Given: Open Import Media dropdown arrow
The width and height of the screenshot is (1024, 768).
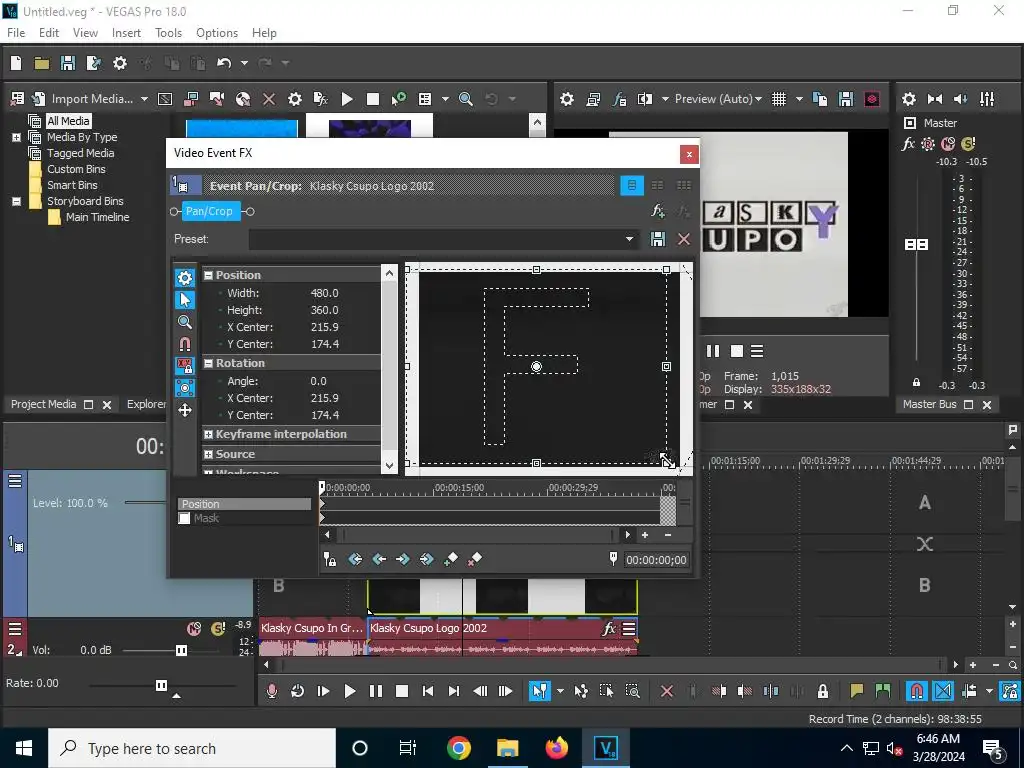Looking at the screenshot, I should 144,99.
